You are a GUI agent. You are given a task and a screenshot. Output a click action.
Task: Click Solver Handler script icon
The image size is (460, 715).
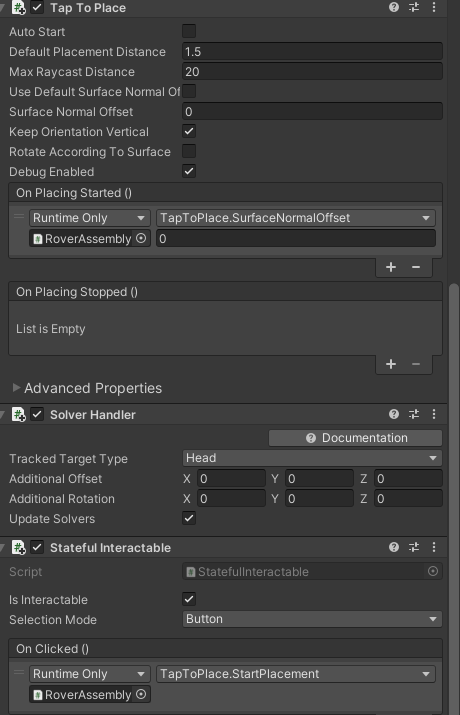(18, 414)
